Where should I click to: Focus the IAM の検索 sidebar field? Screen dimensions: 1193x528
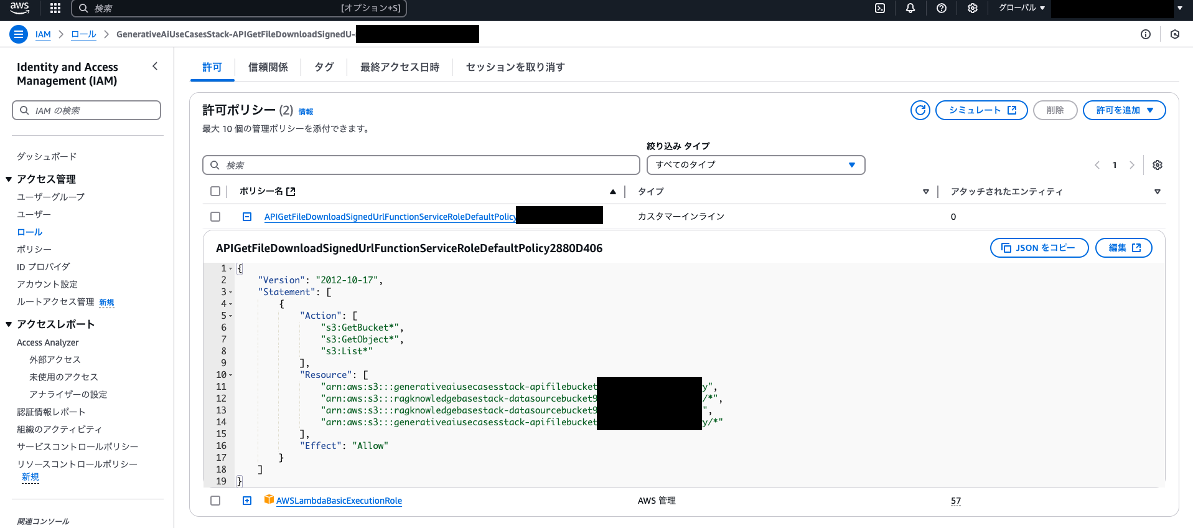(x=87, y=110)
